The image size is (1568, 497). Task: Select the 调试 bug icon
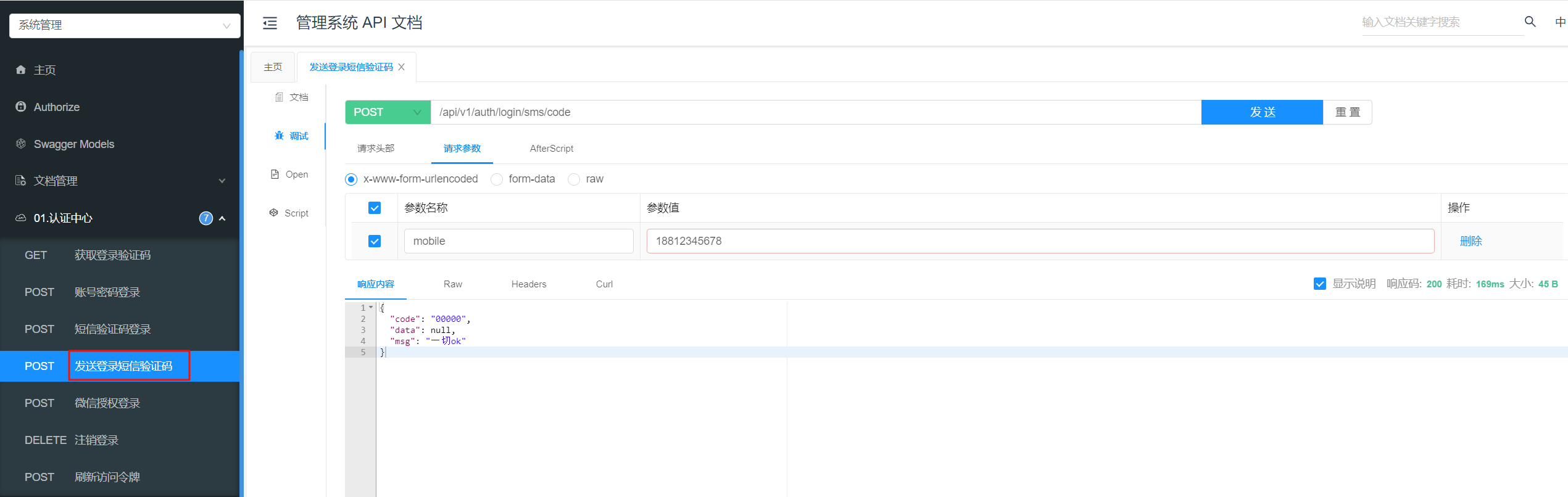coord(279,136)
